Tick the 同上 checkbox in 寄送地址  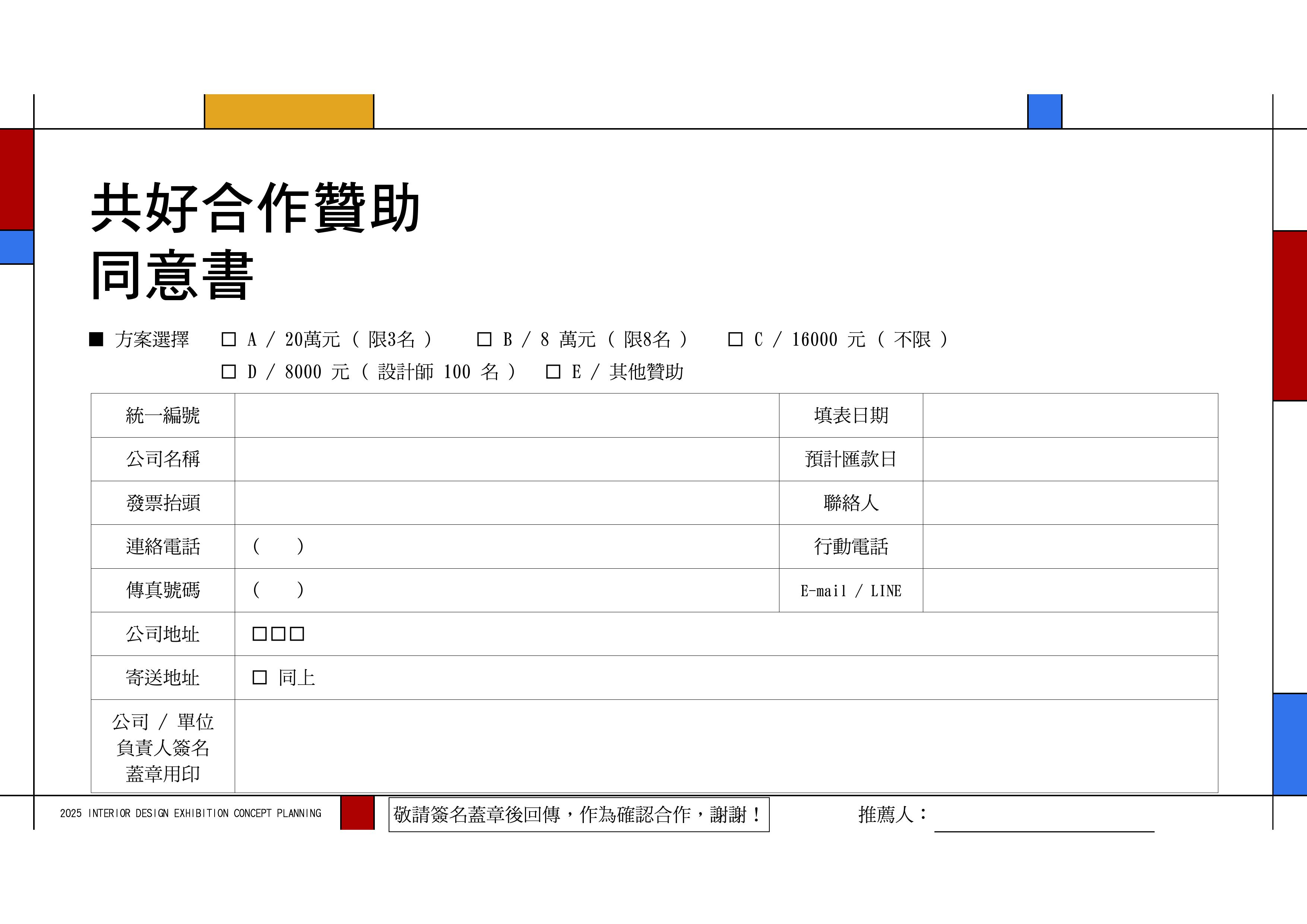pos(260,677)
